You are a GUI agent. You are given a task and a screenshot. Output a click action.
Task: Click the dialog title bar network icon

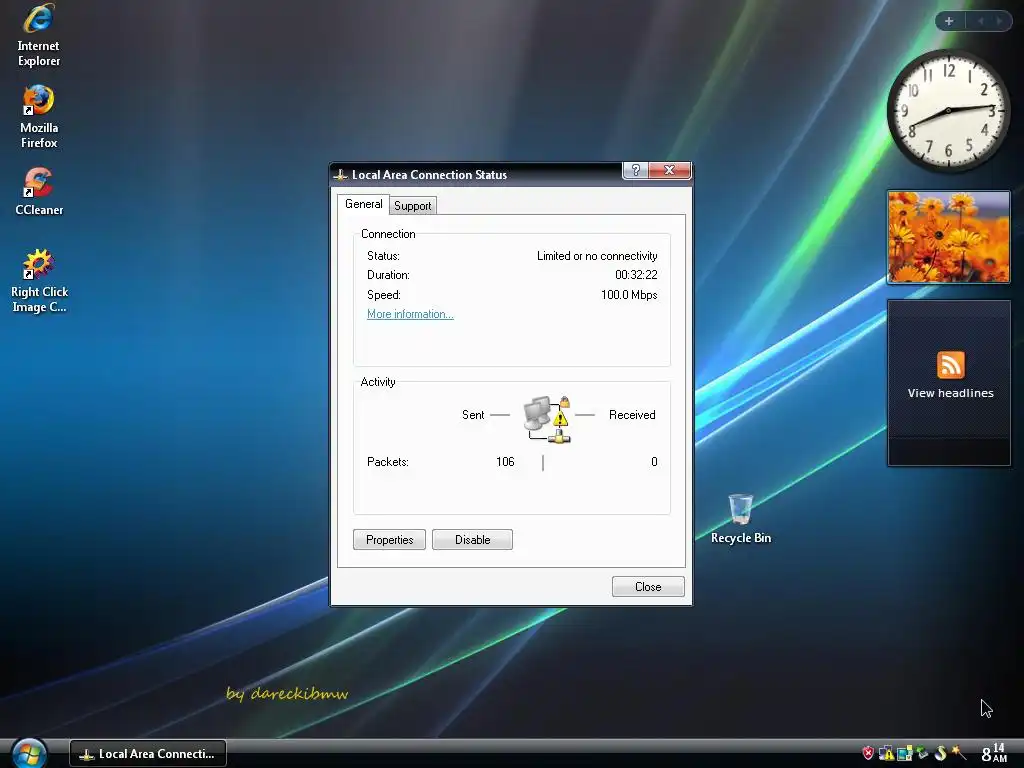click(340, 174)
